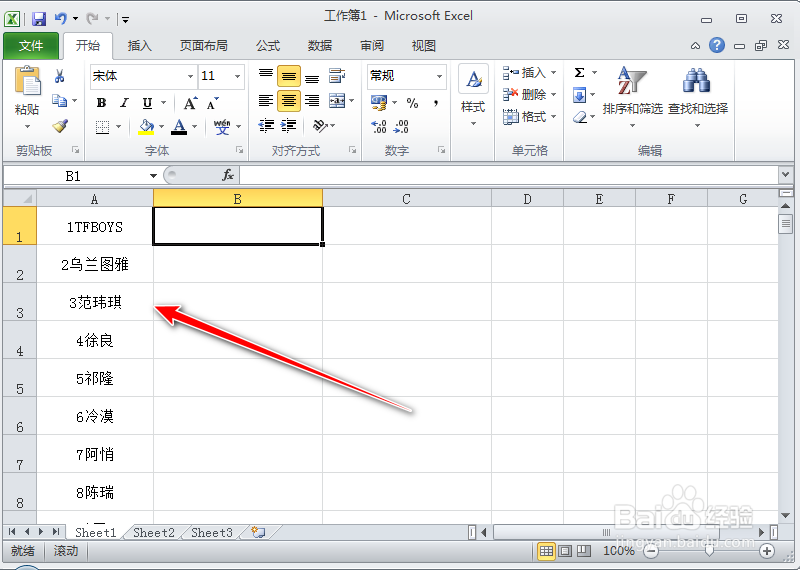Click the decrease decimal icon
The height and width of the screenshot is (570, 800).
click(x=402, y=126)
